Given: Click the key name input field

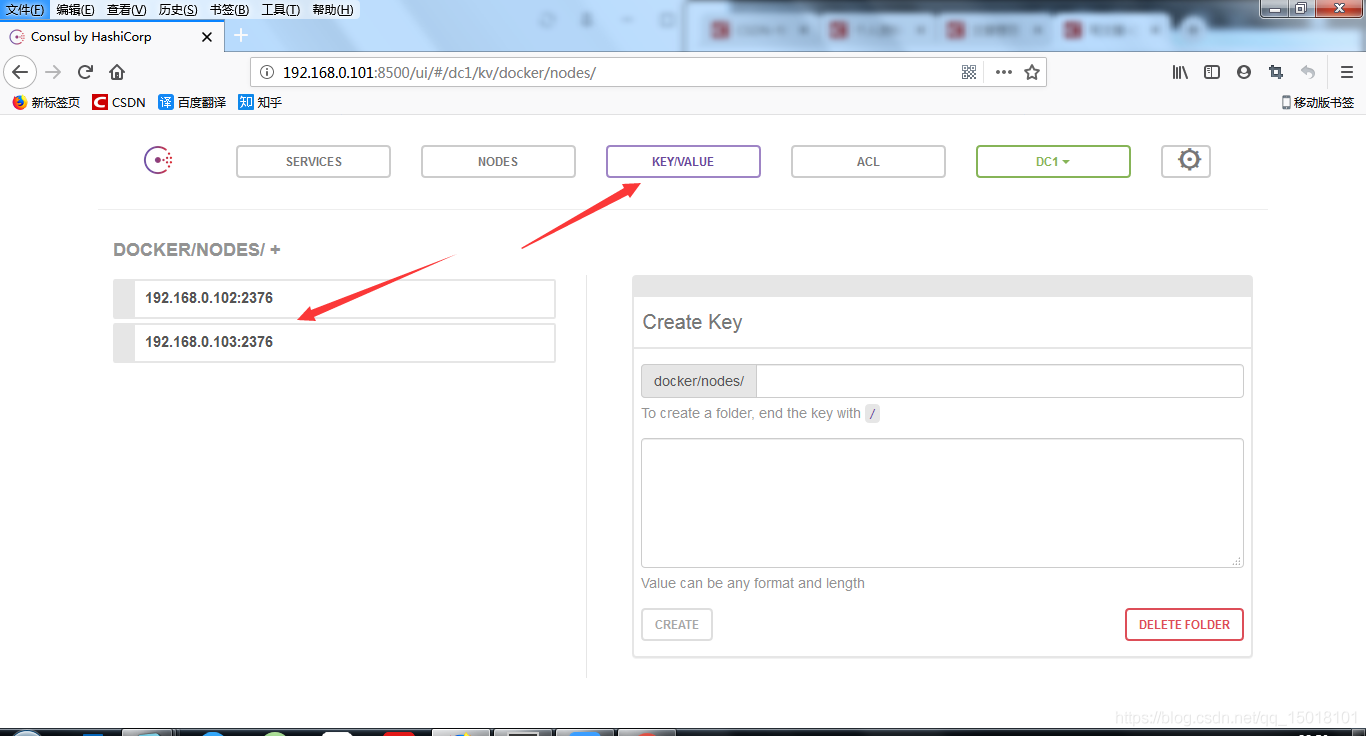Looking at the screenshot, I should point(999,381).
